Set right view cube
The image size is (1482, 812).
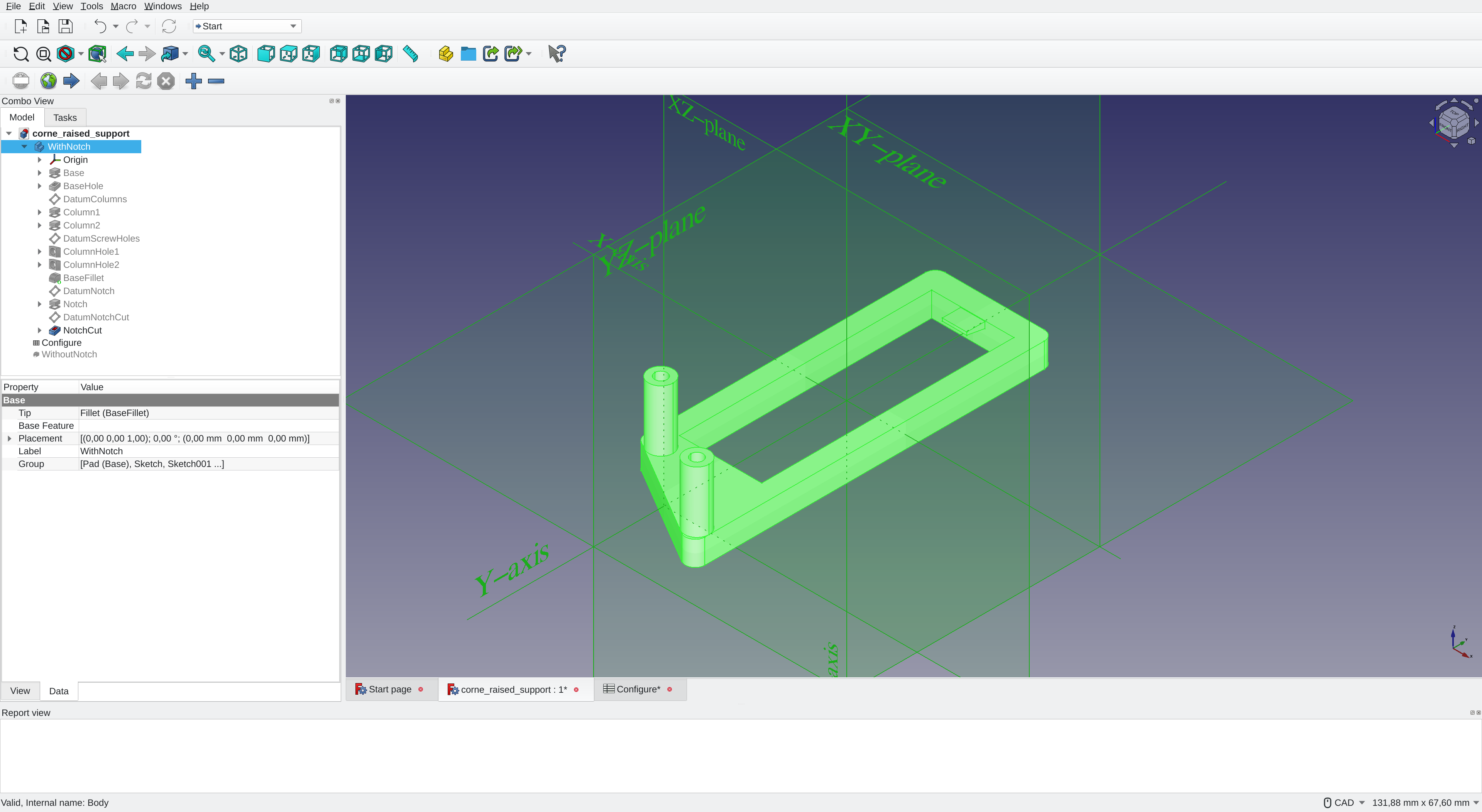(311, 54)
